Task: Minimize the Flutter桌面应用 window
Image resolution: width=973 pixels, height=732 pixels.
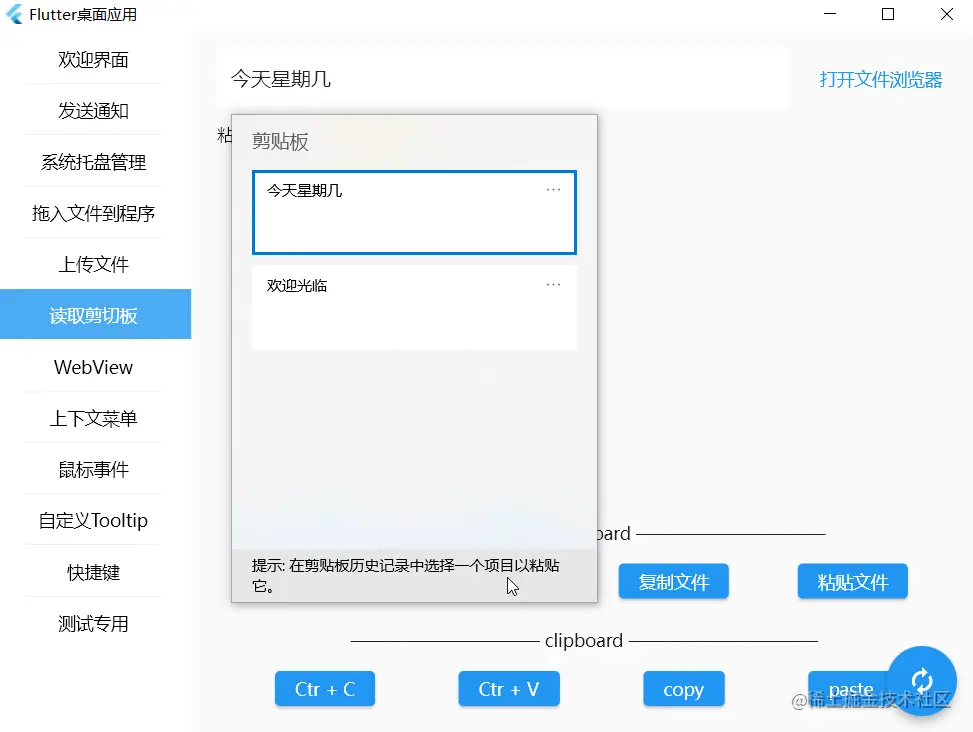Action: 830,14
